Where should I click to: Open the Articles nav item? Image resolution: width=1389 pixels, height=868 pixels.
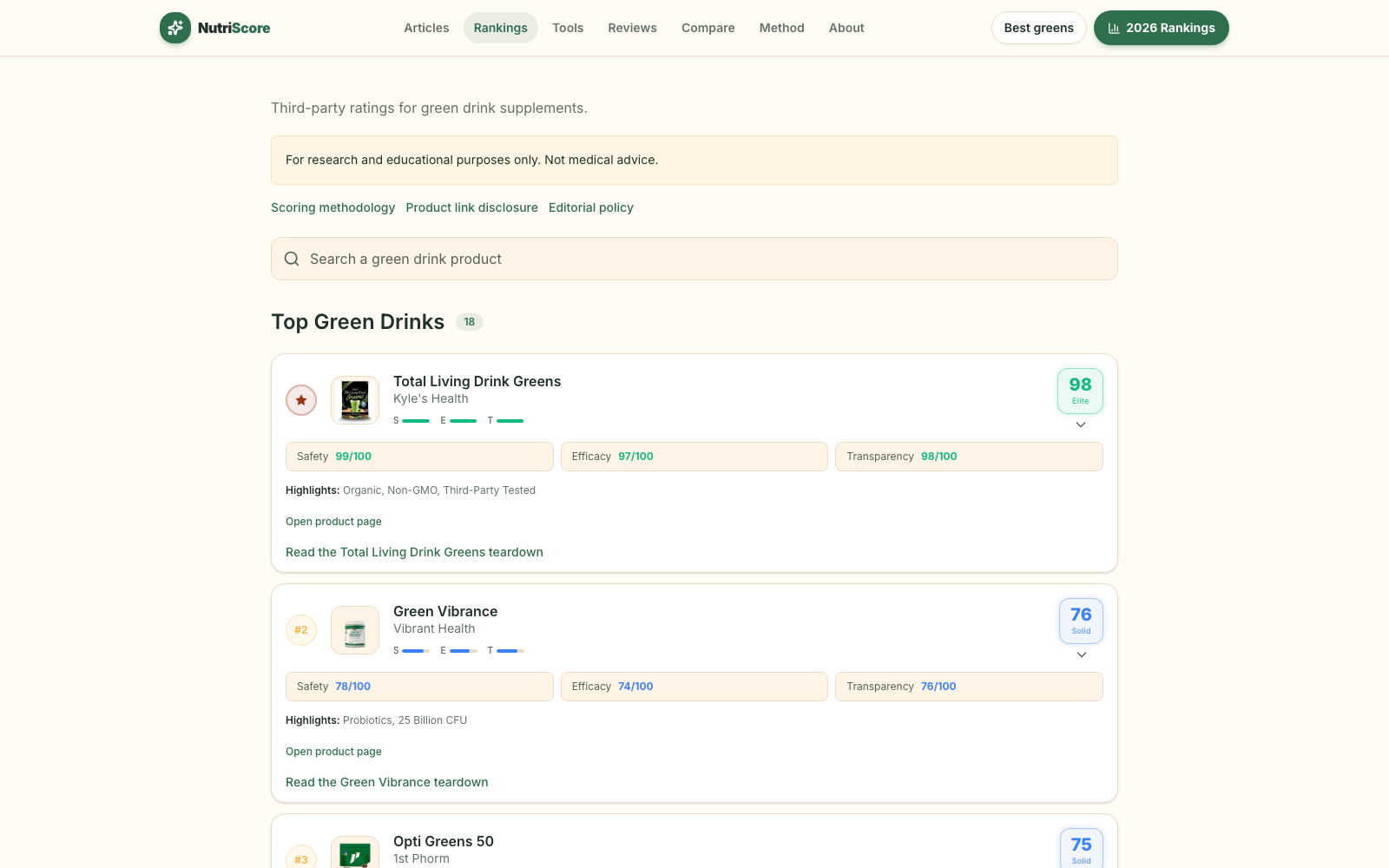coord(426,28)
